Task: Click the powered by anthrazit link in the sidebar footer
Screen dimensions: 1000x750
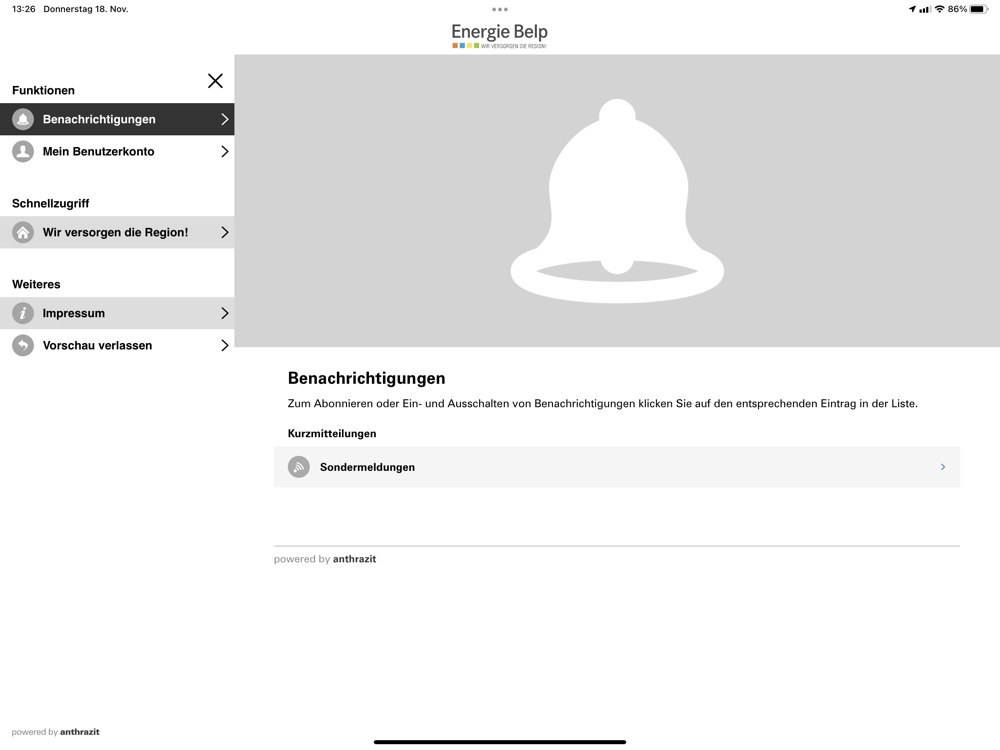Action: (x=55, y=732)
